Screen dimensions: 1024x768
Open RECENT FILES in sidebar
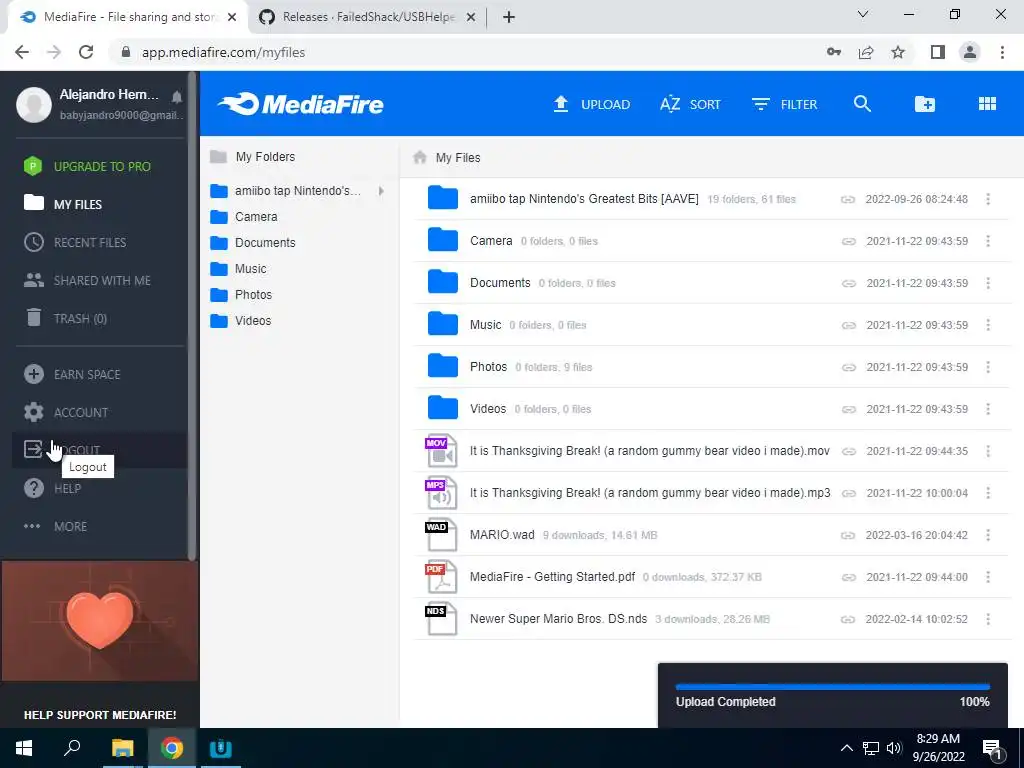75,242
